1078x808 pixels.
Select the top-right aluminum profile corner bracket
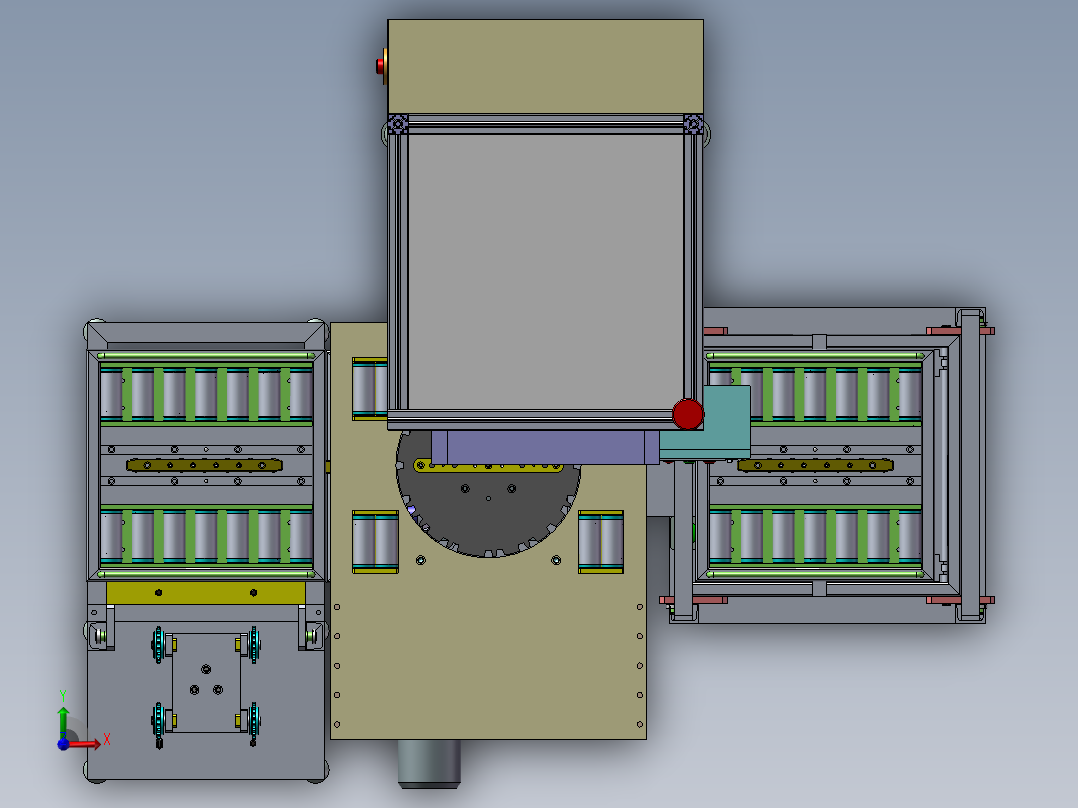(694, 124)
